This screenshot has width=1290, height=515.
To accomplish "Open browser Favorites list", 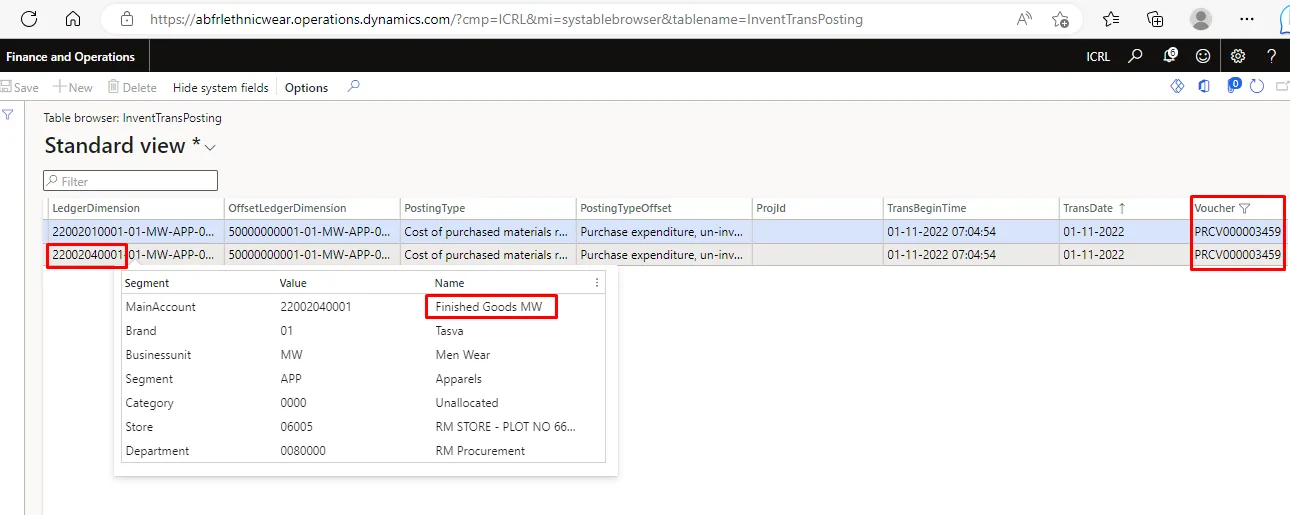I will coord(1111,19).
